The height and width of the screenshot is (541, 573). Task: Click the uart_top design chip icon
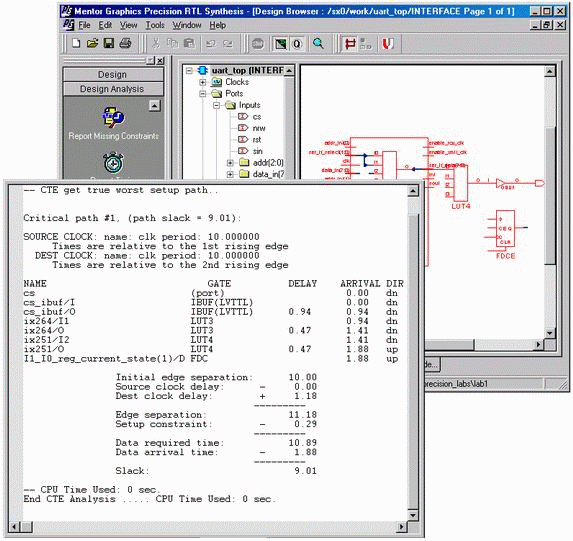[202, 70]
